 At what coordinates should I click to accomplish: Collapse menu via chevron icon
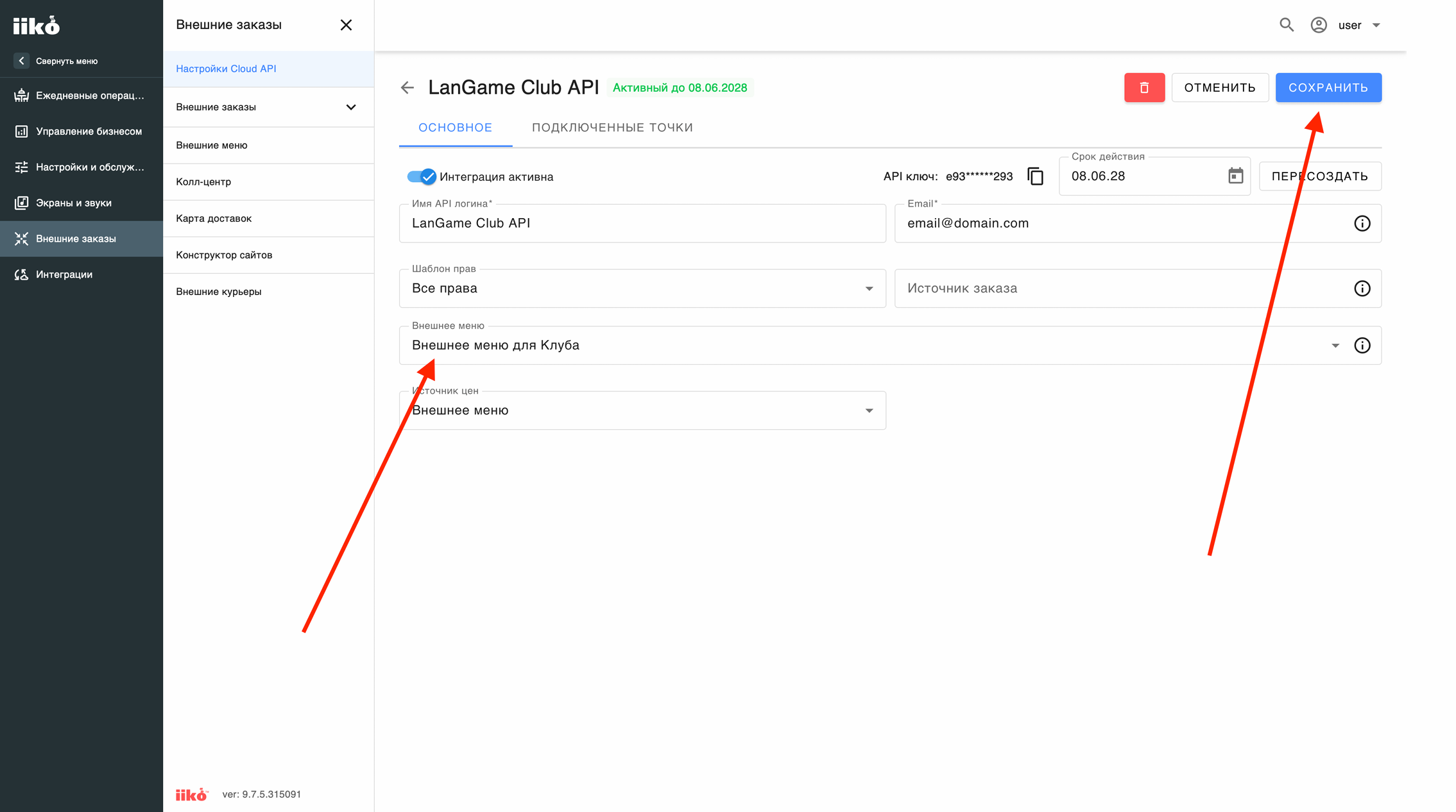(21, 61)
